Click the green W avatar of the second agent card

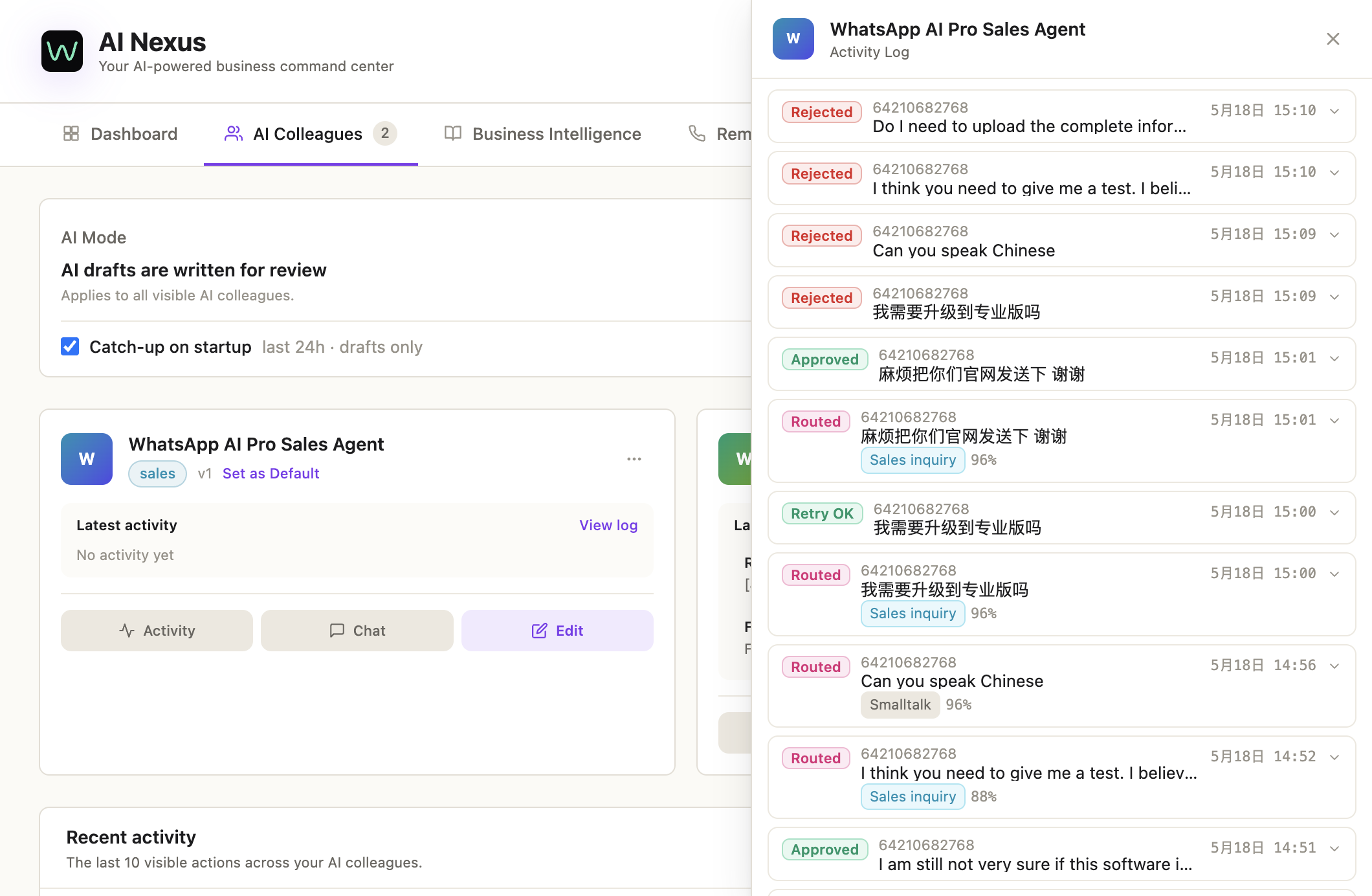735,459
